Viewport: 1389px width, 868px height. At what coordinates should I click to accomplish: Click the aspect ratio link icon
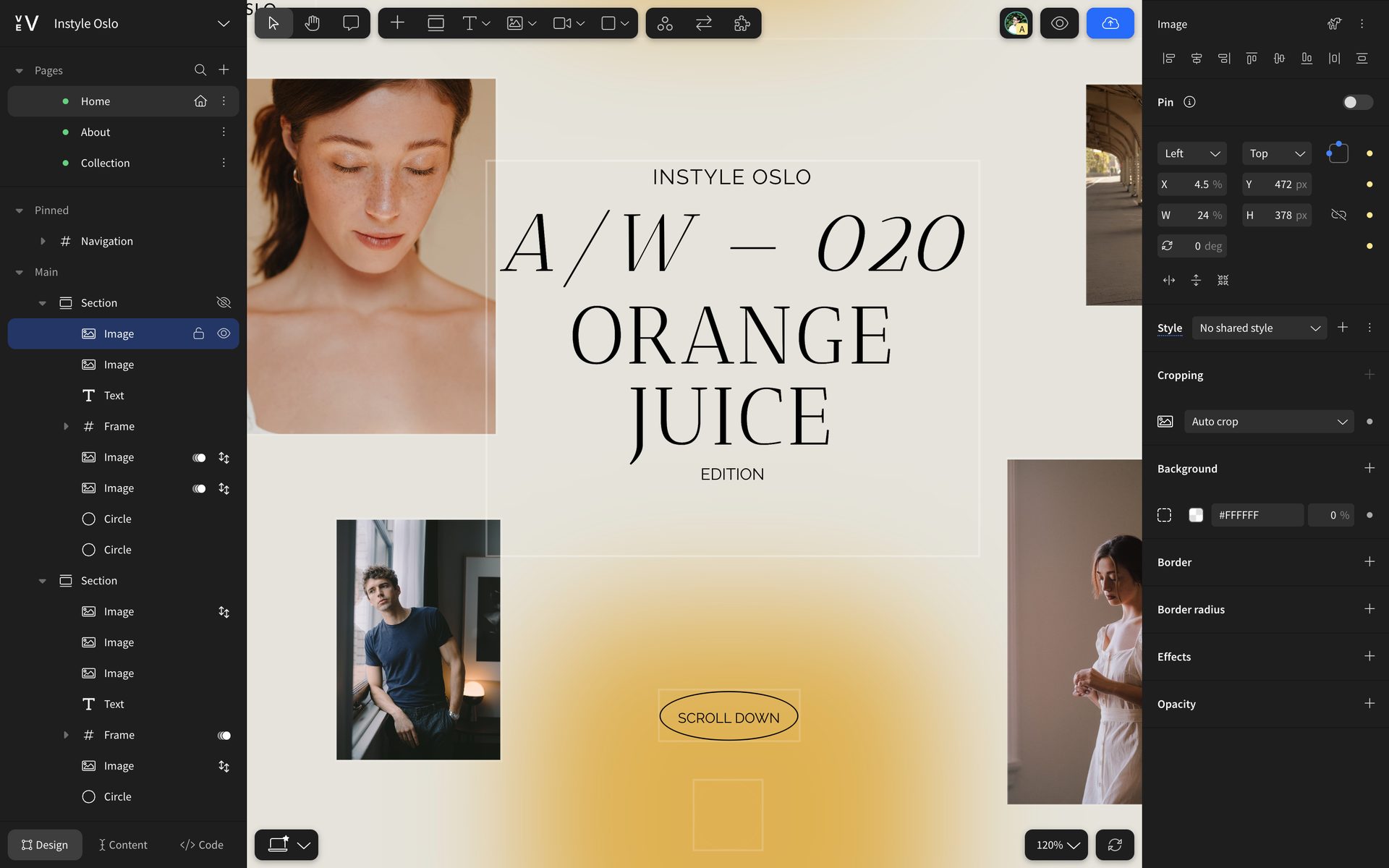[x=1338, y=215]
